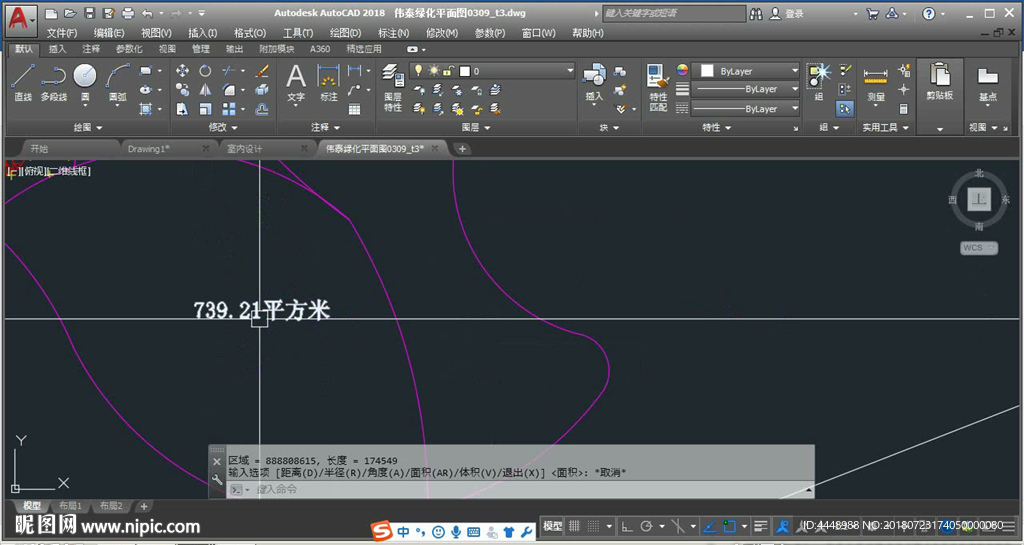The width and height of the screenshot is (1024, 545).
Task: Click the Open file icon
Action: point(71,13)
